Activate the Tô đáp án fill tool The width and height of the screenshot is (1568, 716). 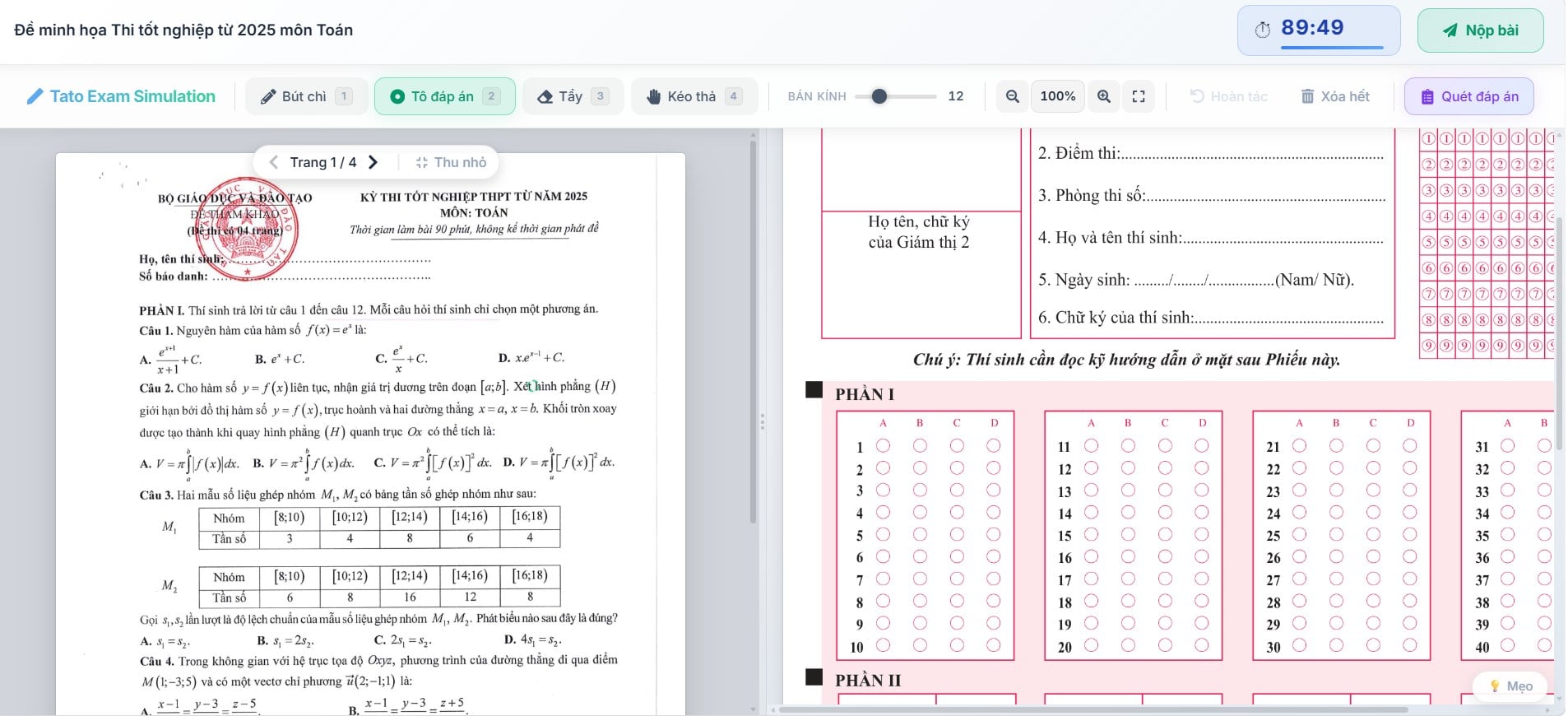tap(445, 96)
